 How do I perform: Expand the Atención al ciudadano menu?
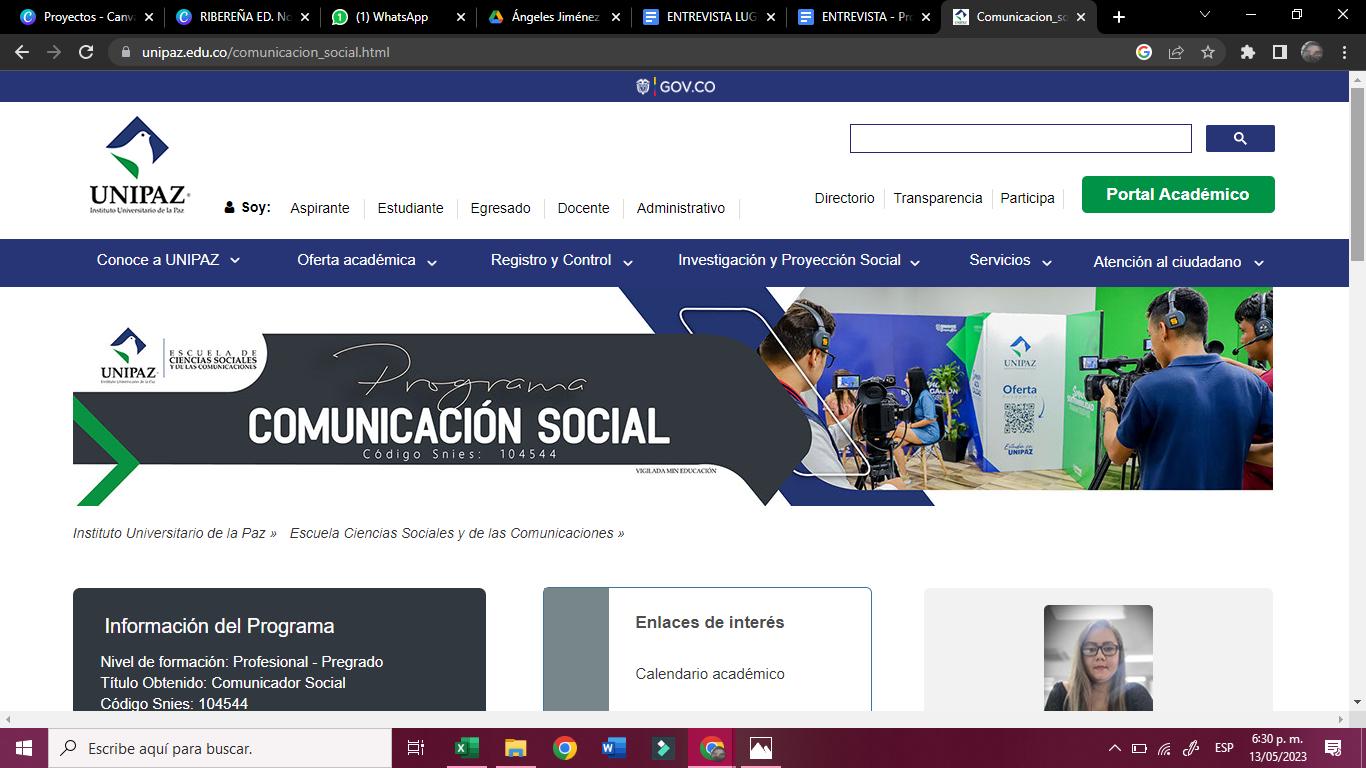pos(1179,262)
